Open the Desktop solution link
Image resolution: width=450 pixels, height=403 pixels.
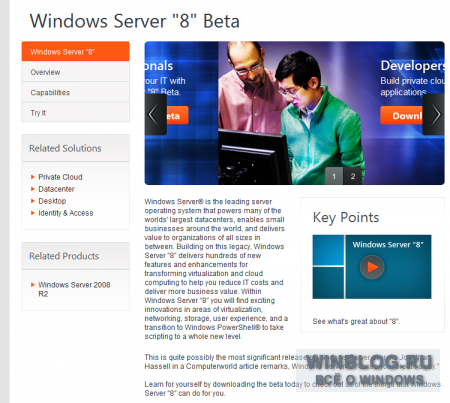(x=52, y=201)
